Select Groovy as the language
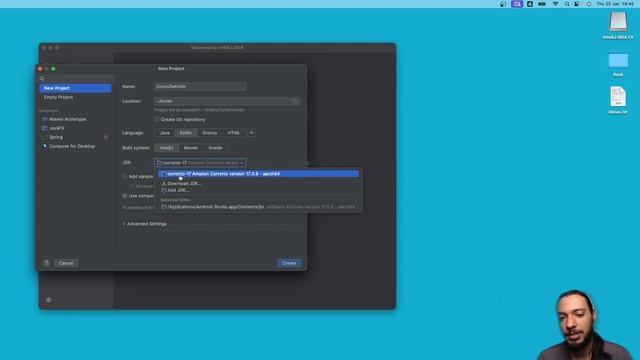The height and width of the screenshot is (360, 640). click(209, 133)
